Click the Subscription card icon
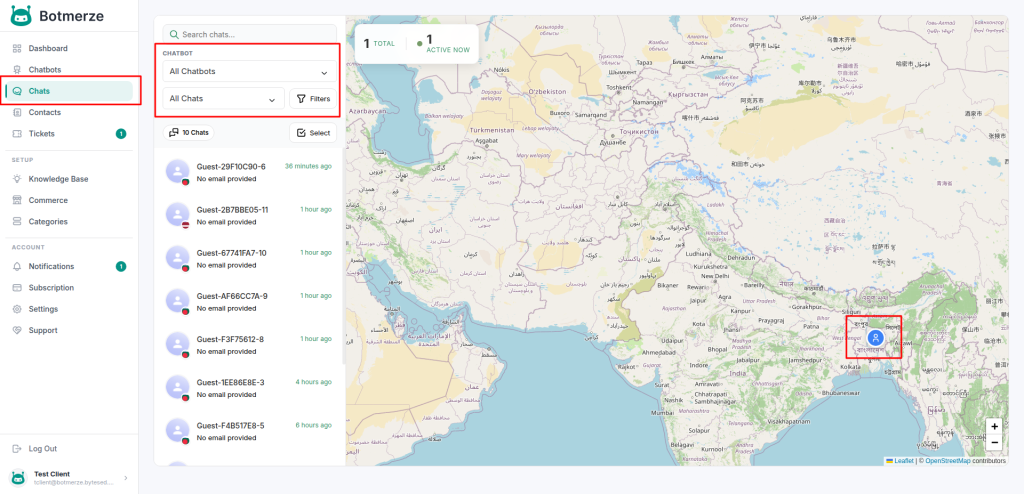Screen dimensions: 1024x494 (x=17, y=288)
